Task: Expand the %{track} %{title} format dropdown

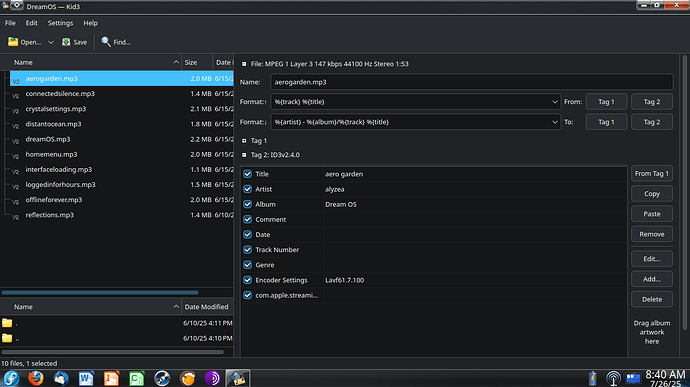Action: click(554, 102)
